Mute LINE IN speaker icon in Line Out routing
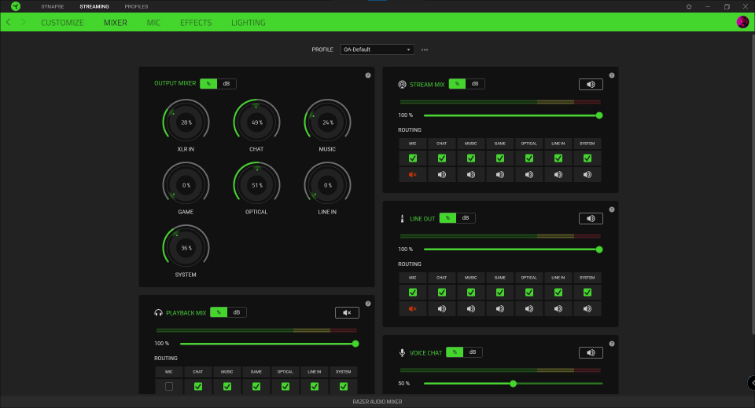The height and width of the screenshot is (408, 755). pos(558,309)
